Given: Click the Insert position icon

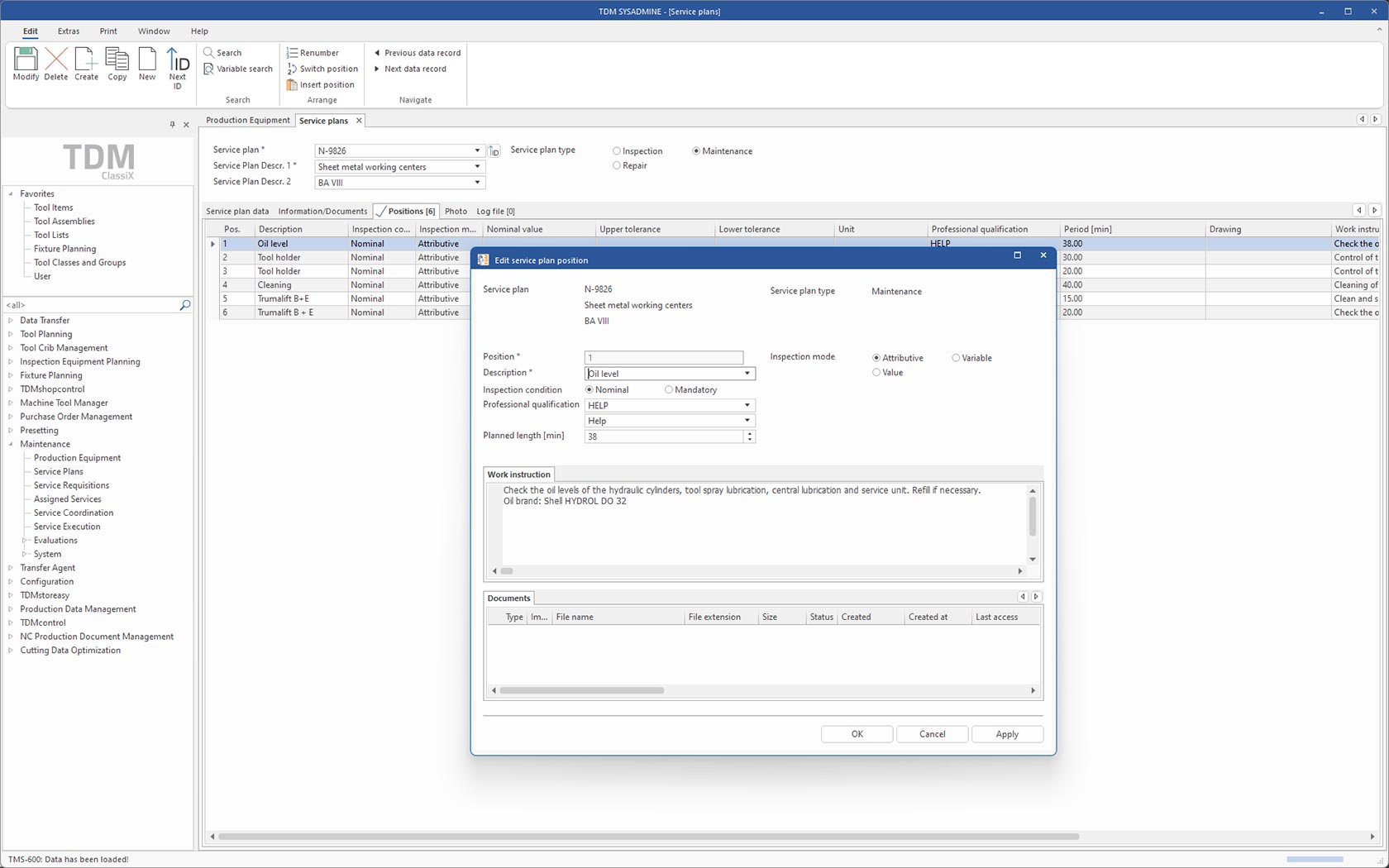Looking at the screenshot, I should [292, 84].
